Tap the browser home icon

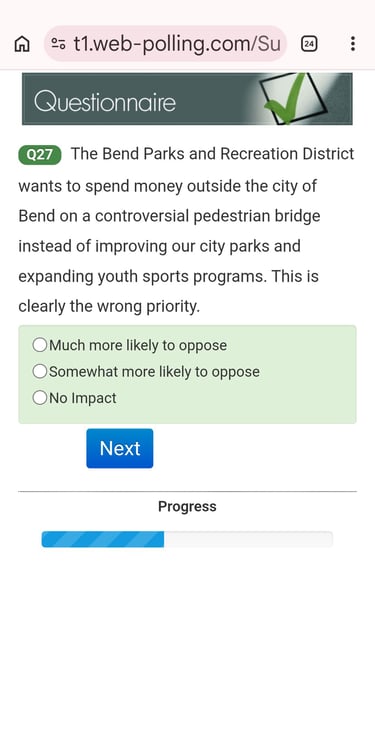(x=22, y=44)
